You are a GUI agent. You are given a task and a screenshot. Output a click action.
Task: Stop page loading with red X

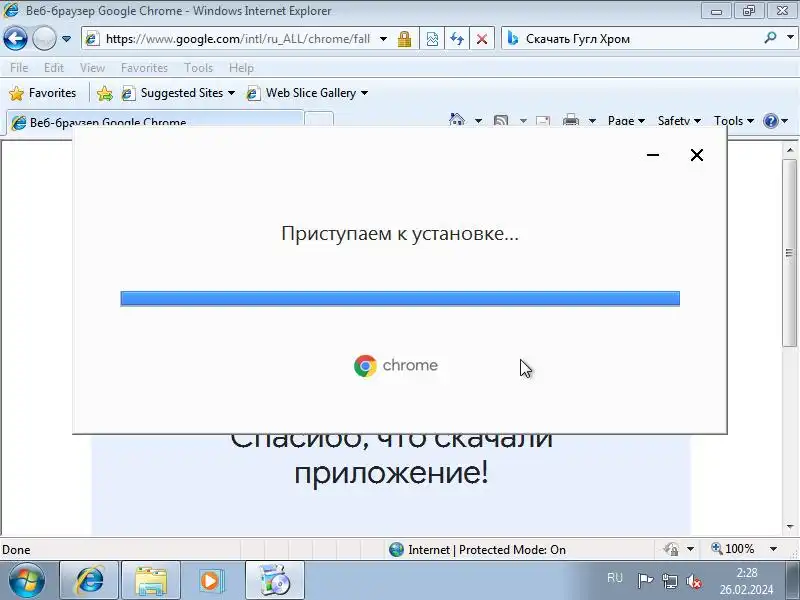(481, 39)
